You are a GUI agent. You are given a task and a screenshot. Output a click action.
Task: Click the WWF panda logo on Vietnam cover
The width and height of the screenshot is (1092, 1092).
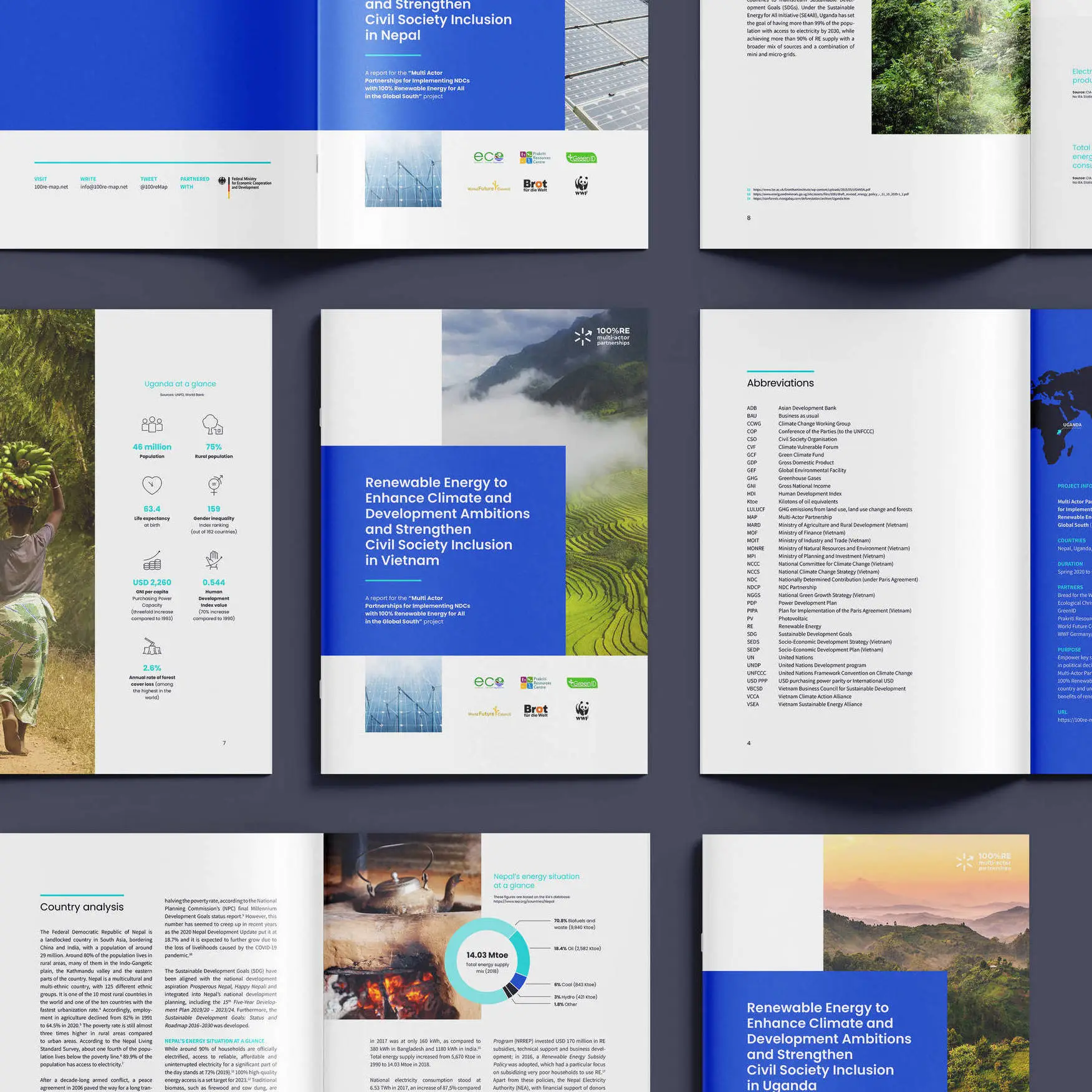[582, 710]
